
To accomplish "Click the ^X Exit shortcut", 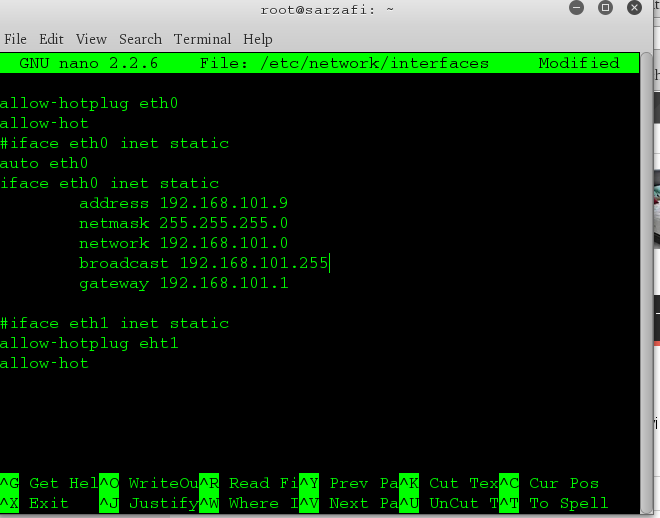I will (35, 503).
